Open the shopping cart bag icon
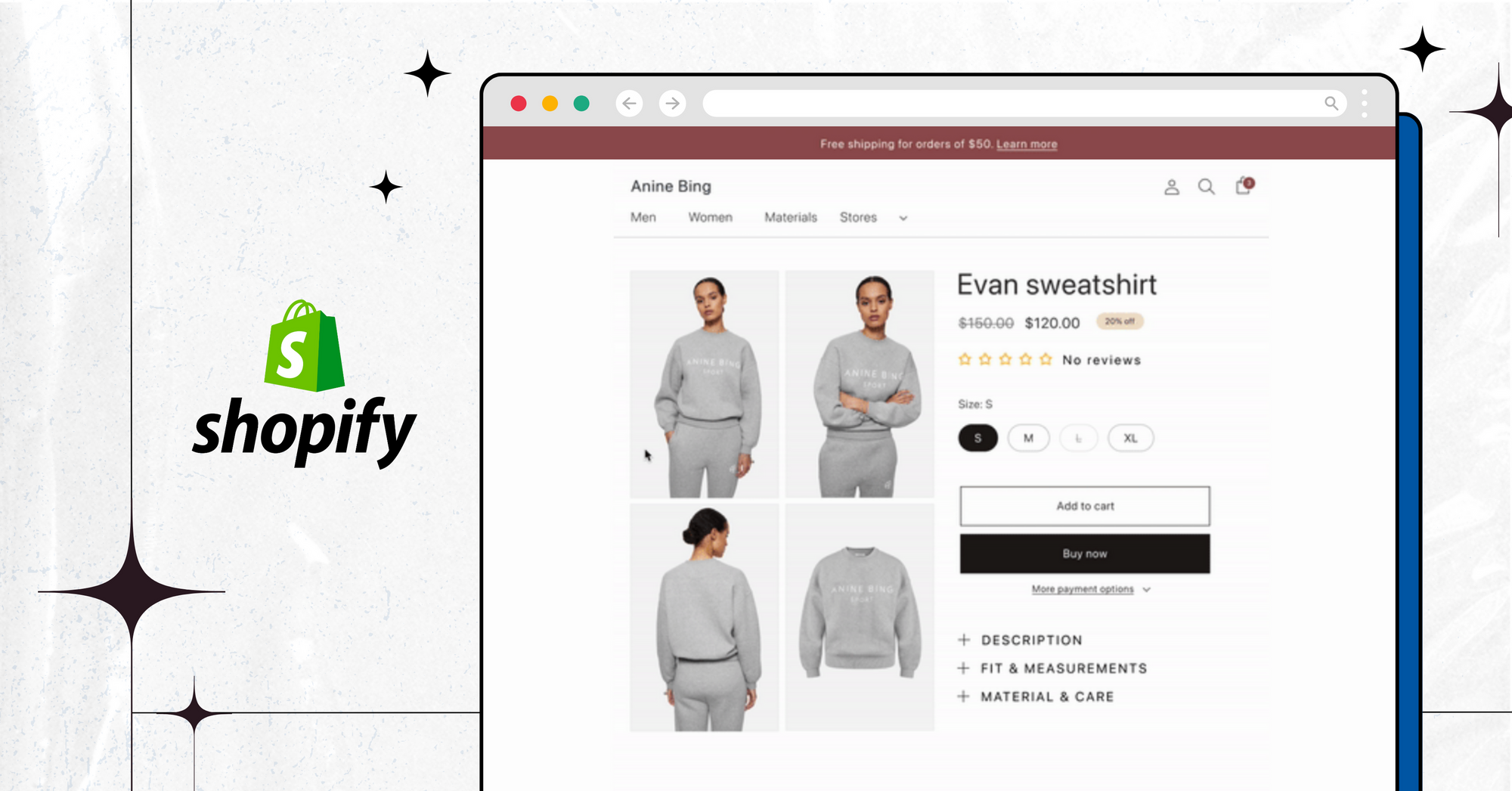This screenshot has height=791, width=1512. 1244,185
